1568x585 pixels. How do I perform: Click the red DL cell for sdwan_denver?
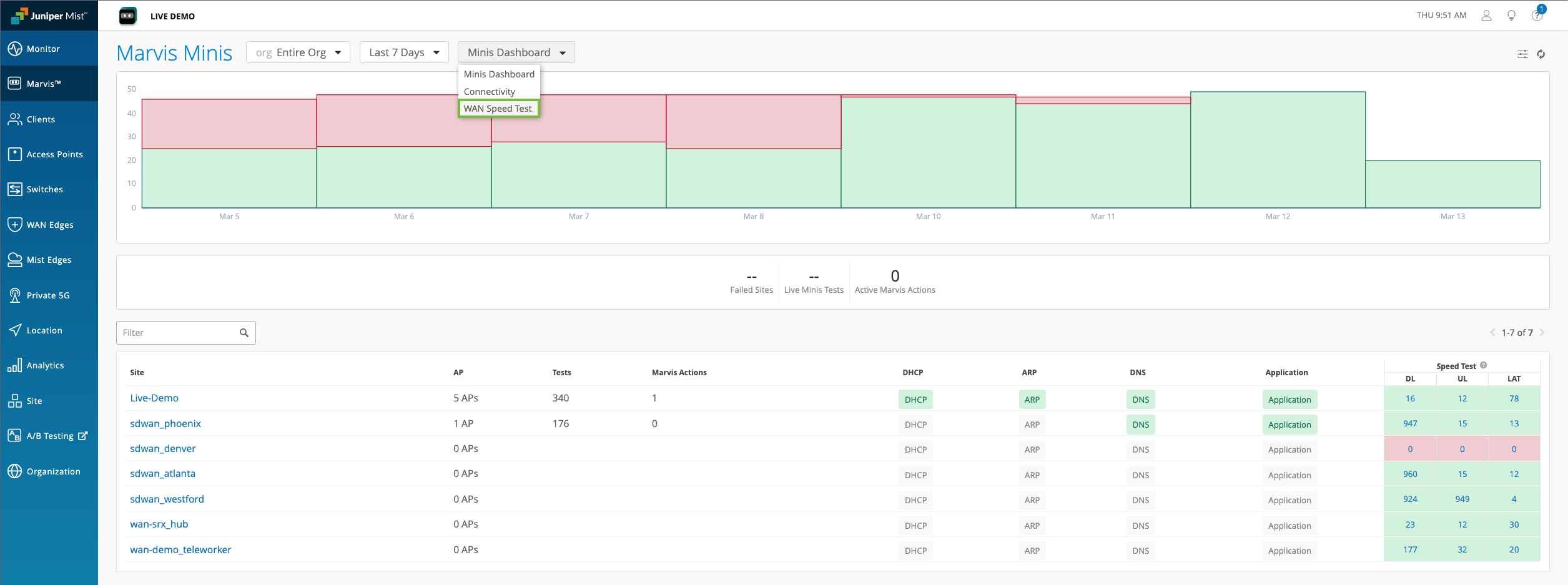click(x=1410, y=449)
